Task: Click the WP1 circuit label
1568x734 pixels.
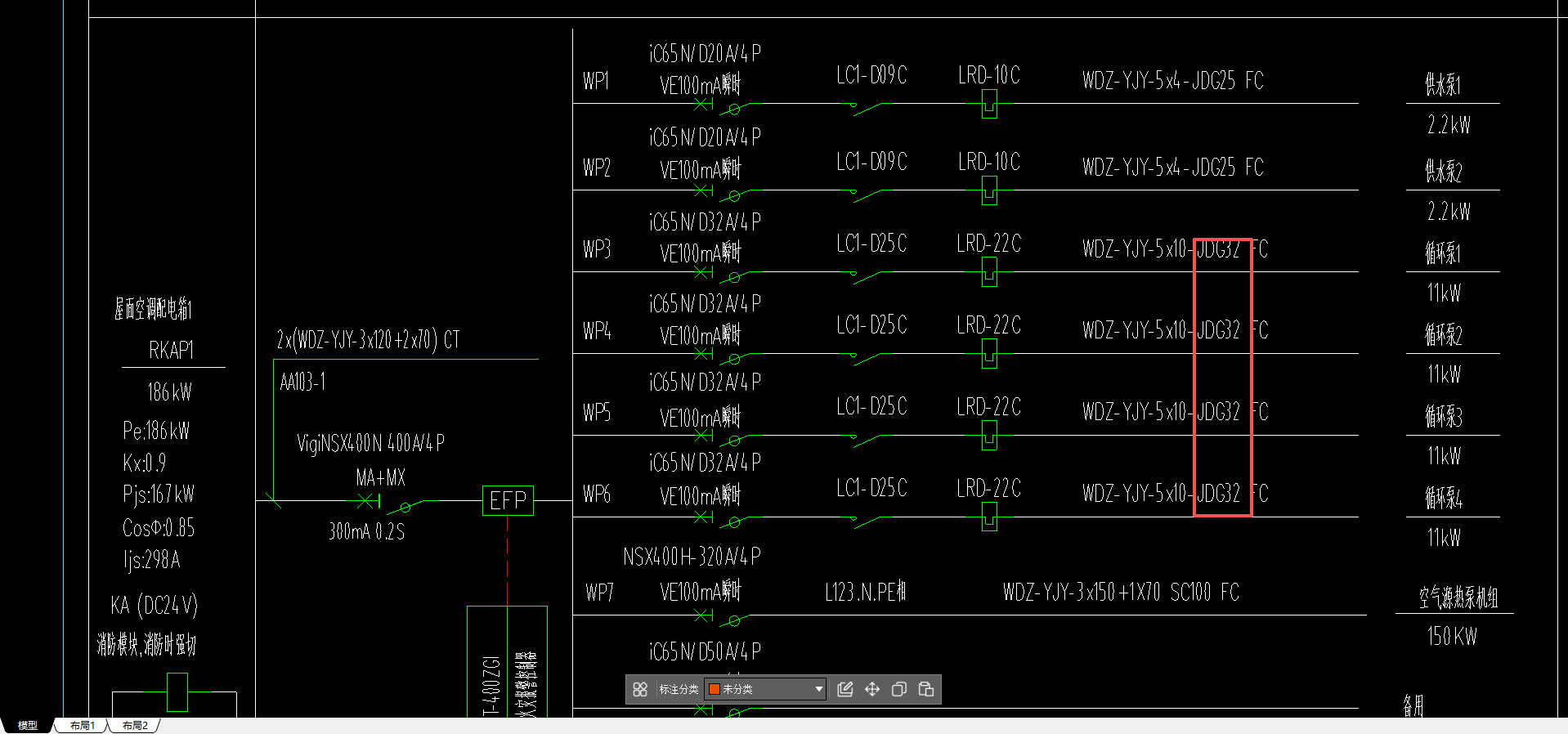Action: [x=596, y=81]
